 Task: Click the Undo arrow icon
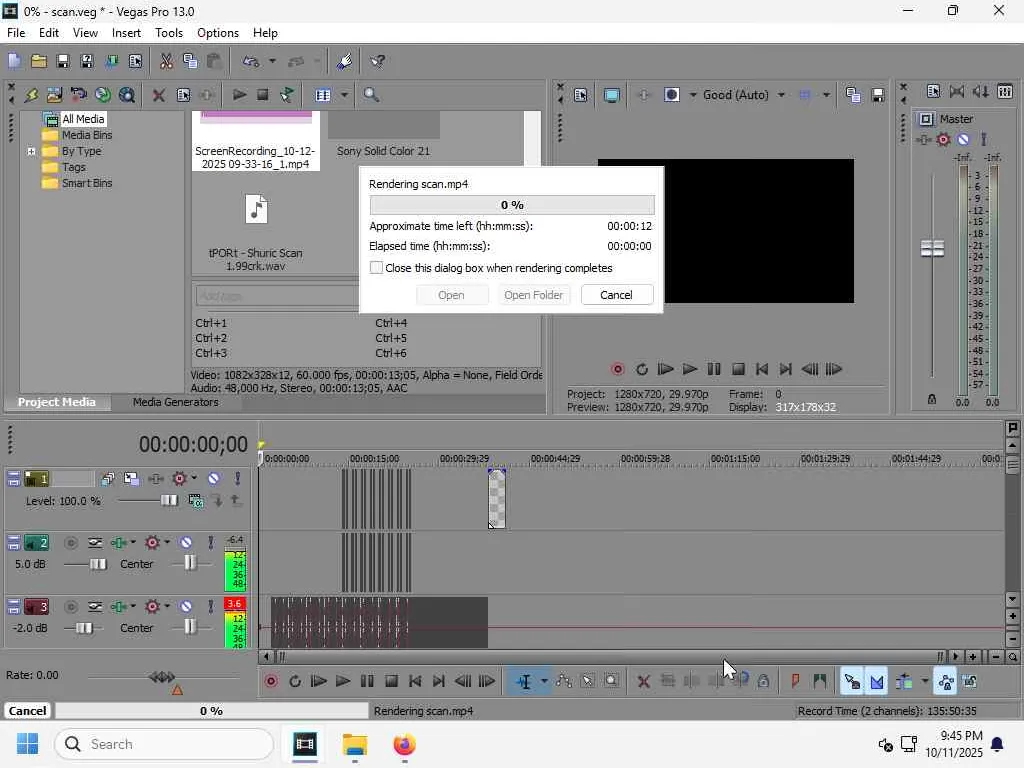(x=251, y=61)
